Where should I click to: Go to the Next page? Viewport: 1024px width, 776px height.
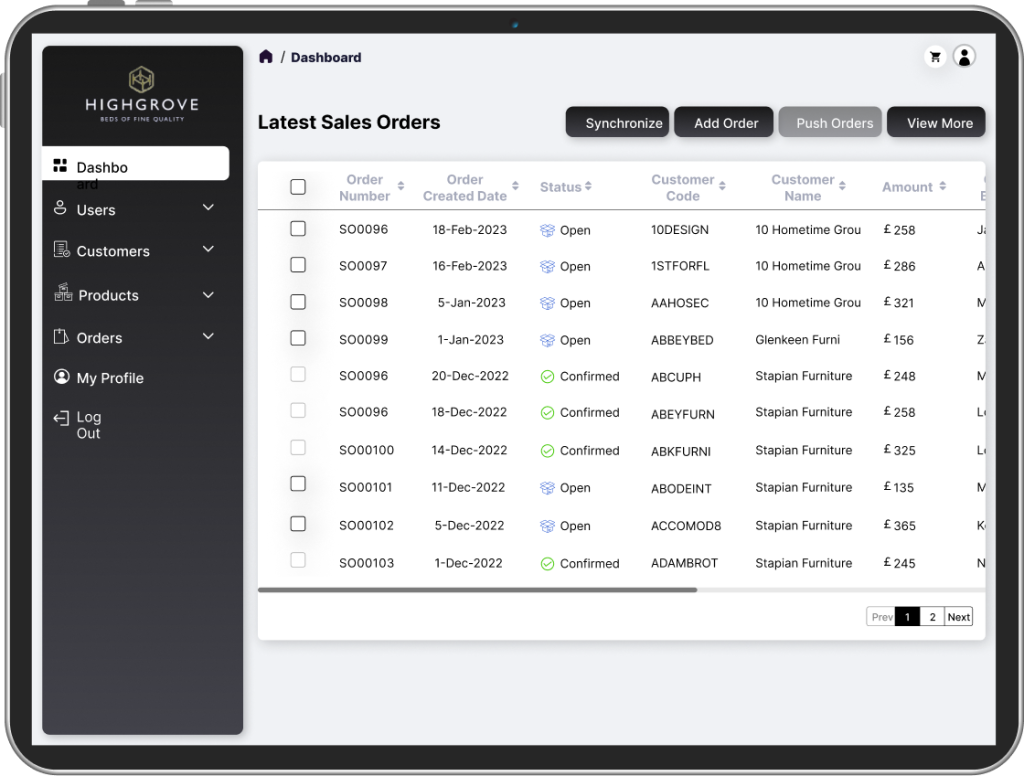958,617
